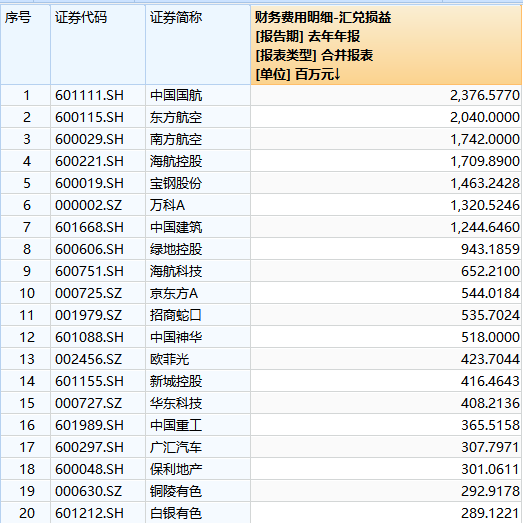Image resolution: width=523 pixels, height=523 pixels.
Task: Select stock code 001979.SZ
Action: point(88,316)
